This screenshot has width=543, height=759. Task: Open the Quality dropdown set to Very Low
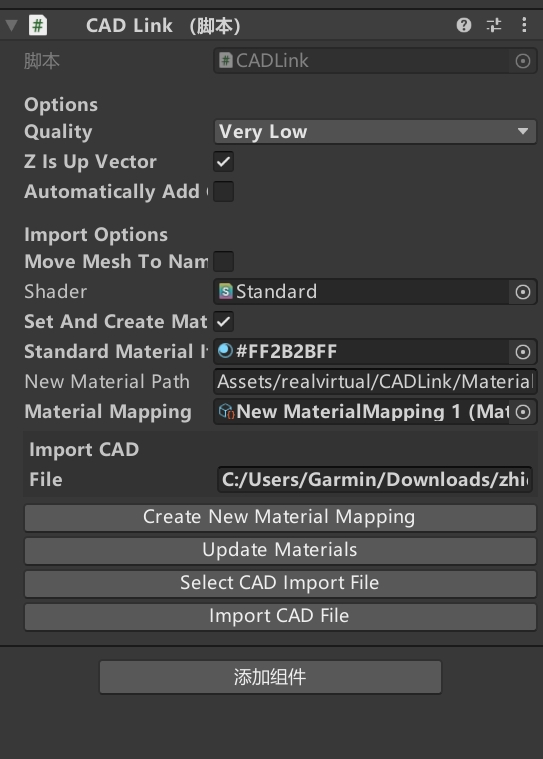[x=375, y=132]
